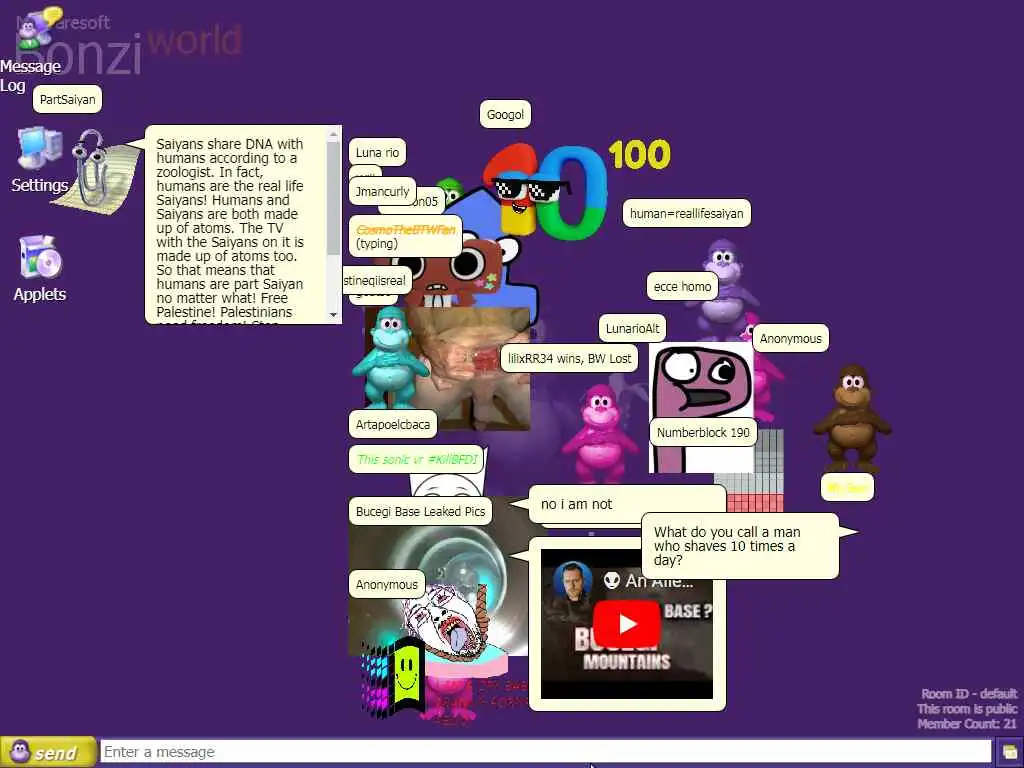Open the Settings computer icon
The height and width of the screenshot is (768, 1024).
(39, 150)
